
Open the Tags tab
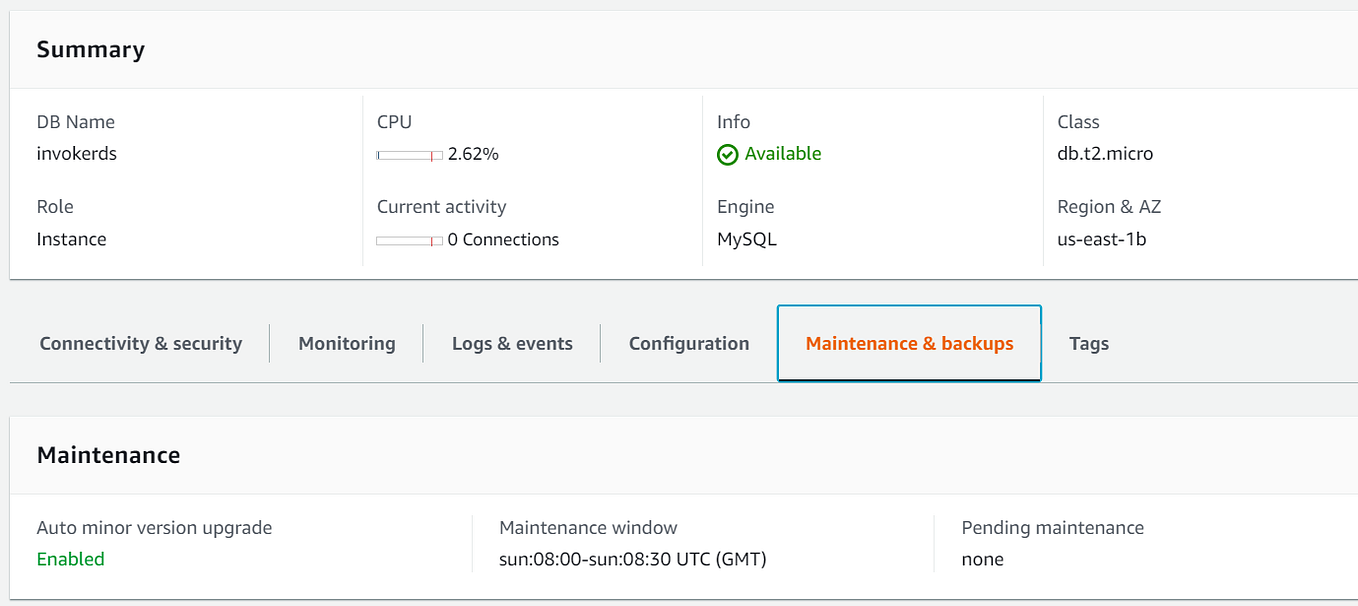(1088, 343)
